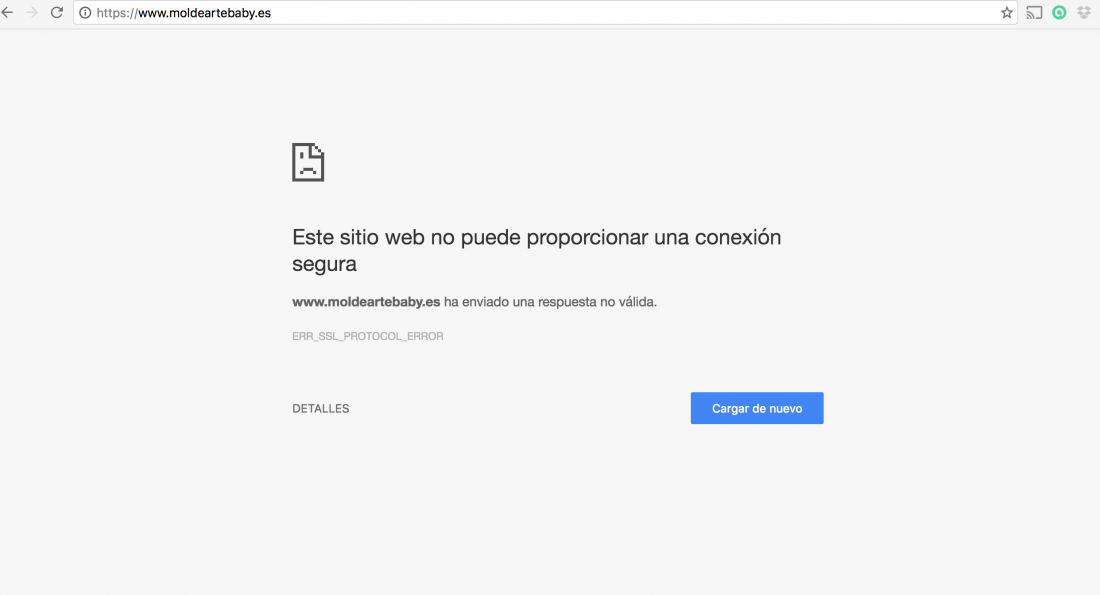
Task: Reload the page using the refresh icon
Action: [57, 13]
